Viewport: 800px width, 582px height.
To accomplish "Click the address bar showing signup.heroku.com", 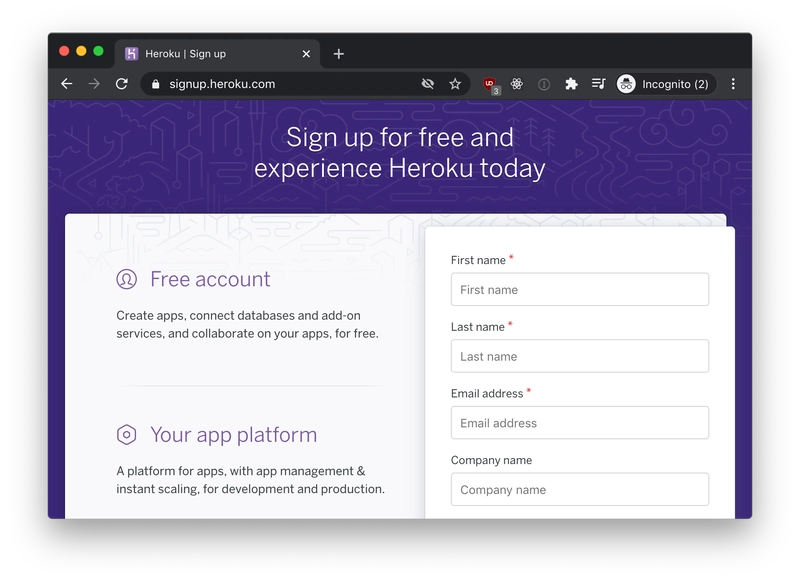I will [250, 85].
